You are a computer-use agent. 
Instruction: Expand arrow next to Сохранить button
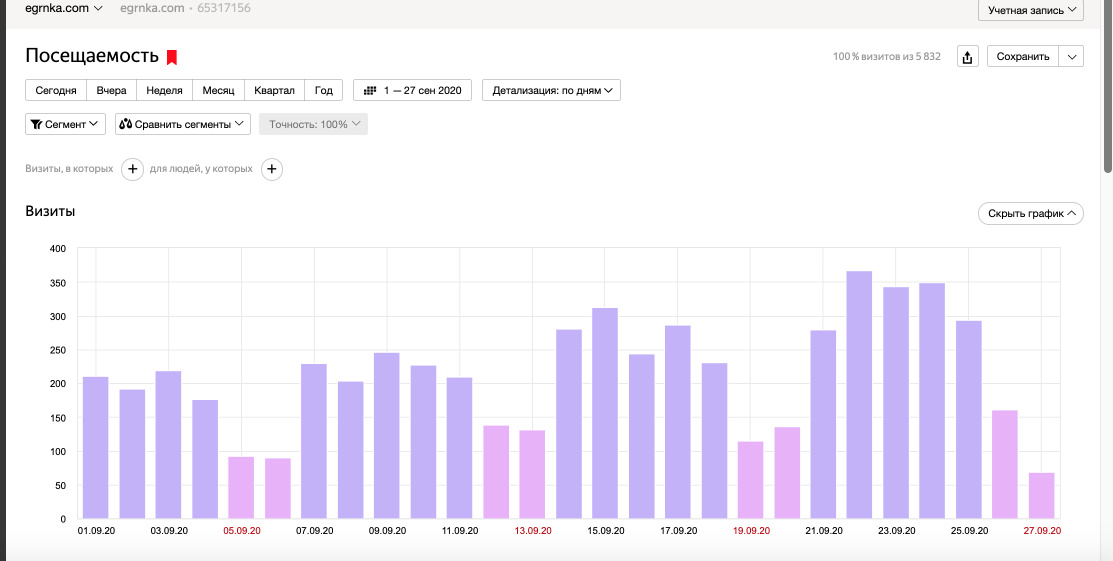[x=1072, y=57]
